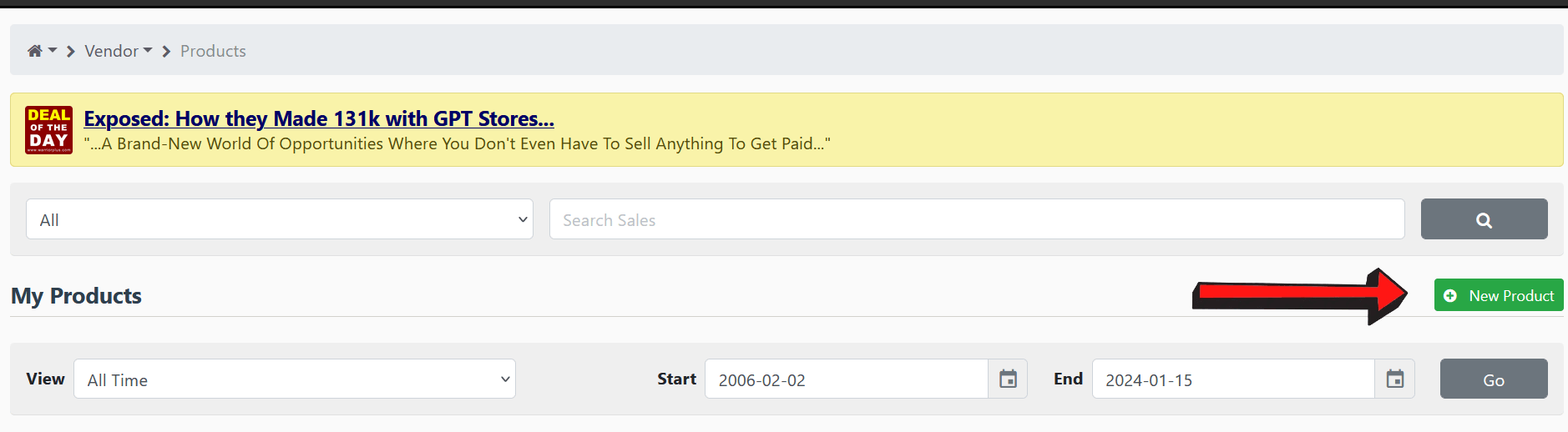This screenshot has width=1568, height=432.
Task: Open the 'All' filter dropdown
Action: (x=280, y=219)
